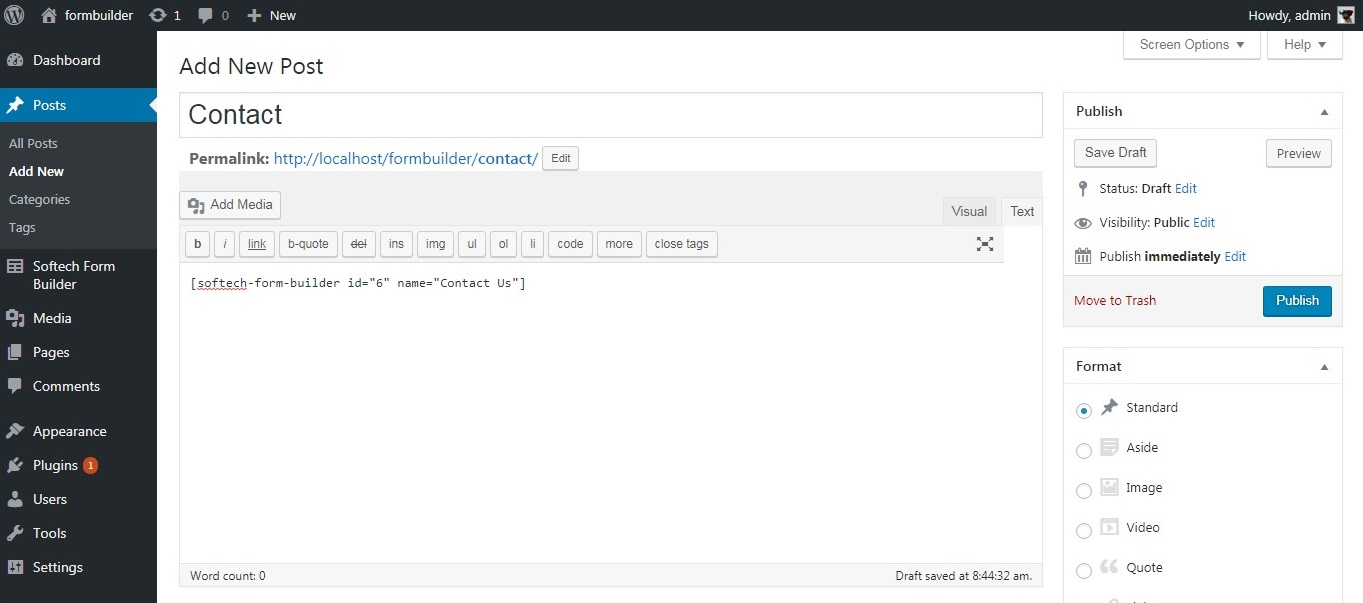Click the Settings sliders icon
This screenshot has width=1363, height=603.
tap(15, 567)
